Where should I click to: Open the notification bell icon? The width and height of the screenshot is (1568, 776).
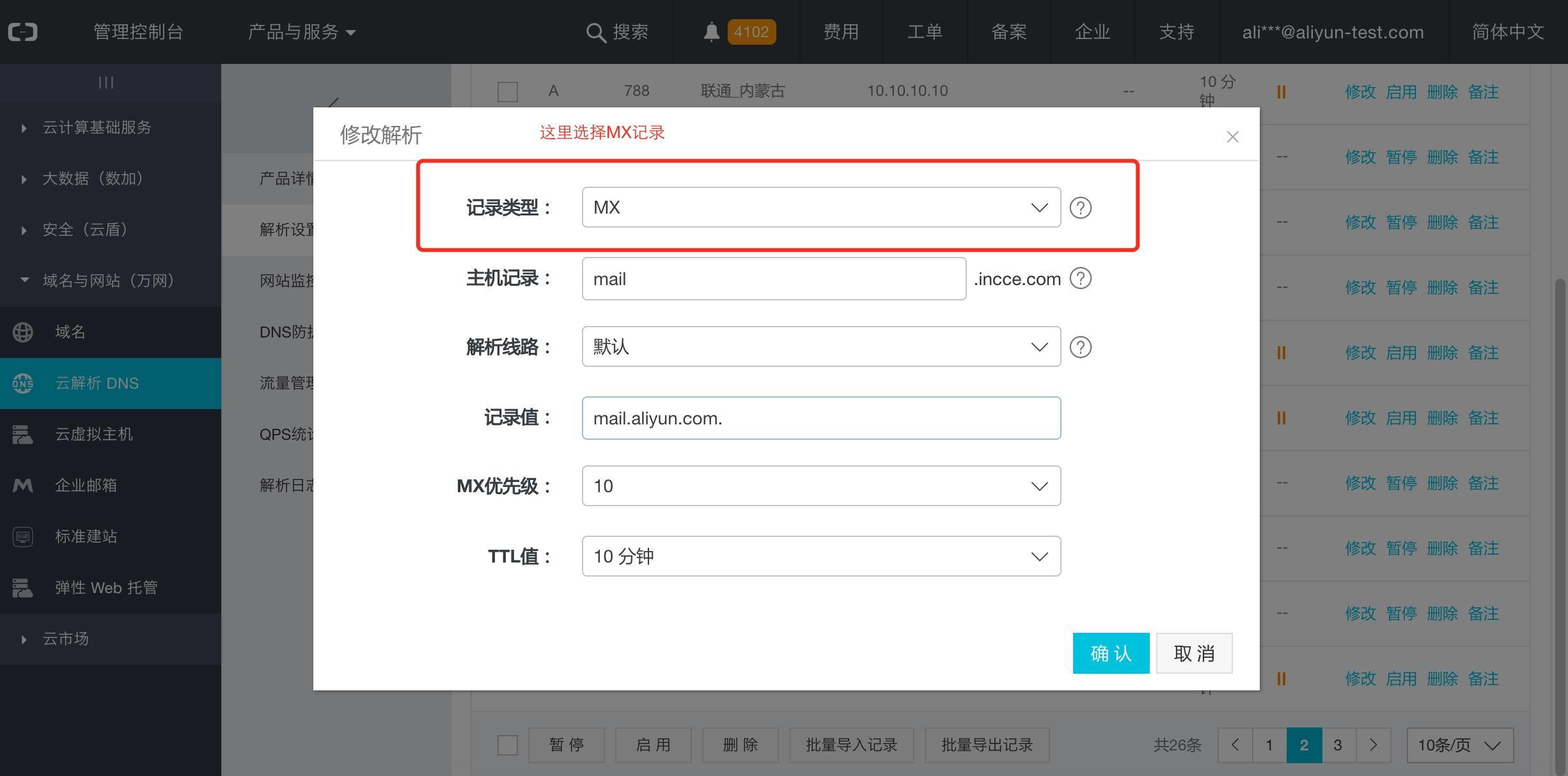tap(711, 32)
